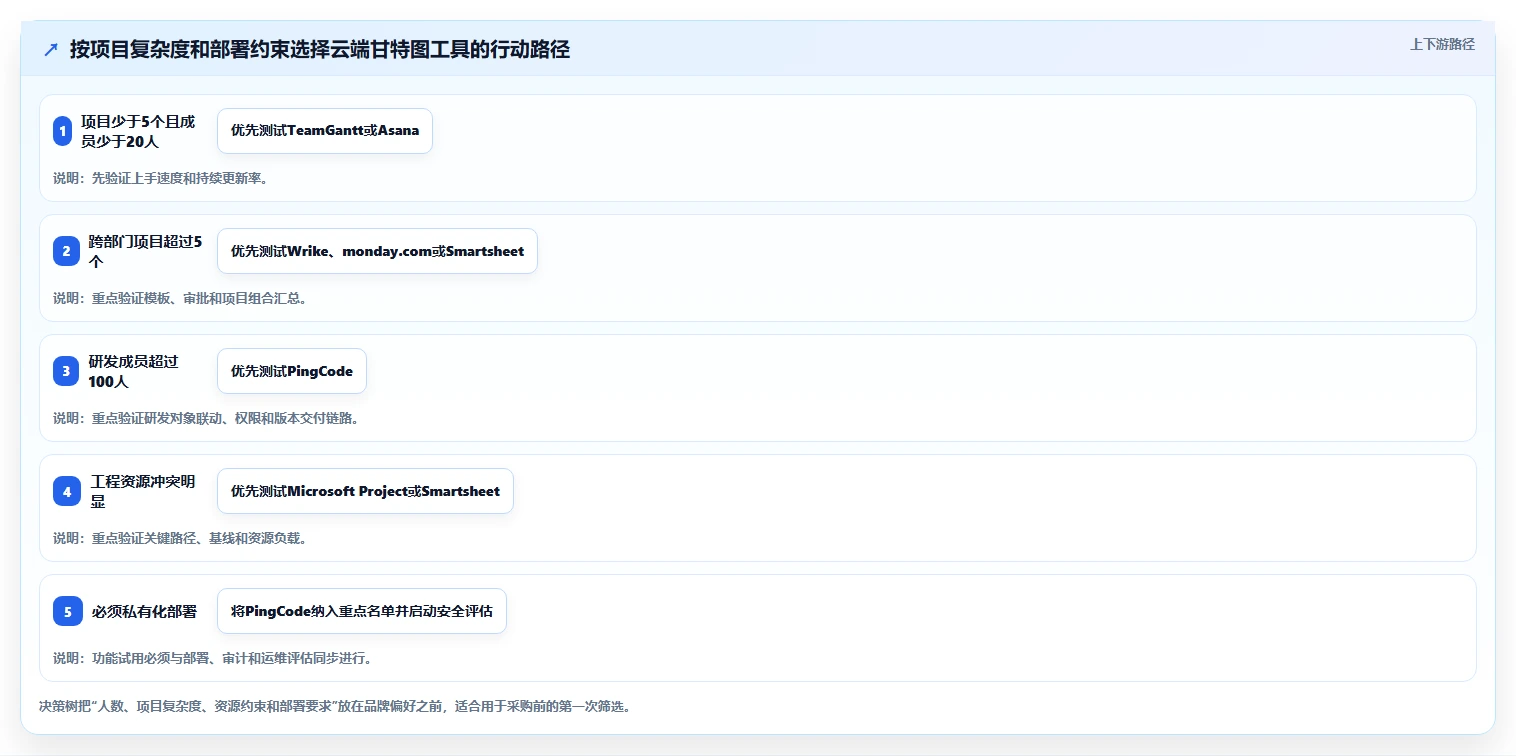Click the step 2 number badge

coord(66,251)
